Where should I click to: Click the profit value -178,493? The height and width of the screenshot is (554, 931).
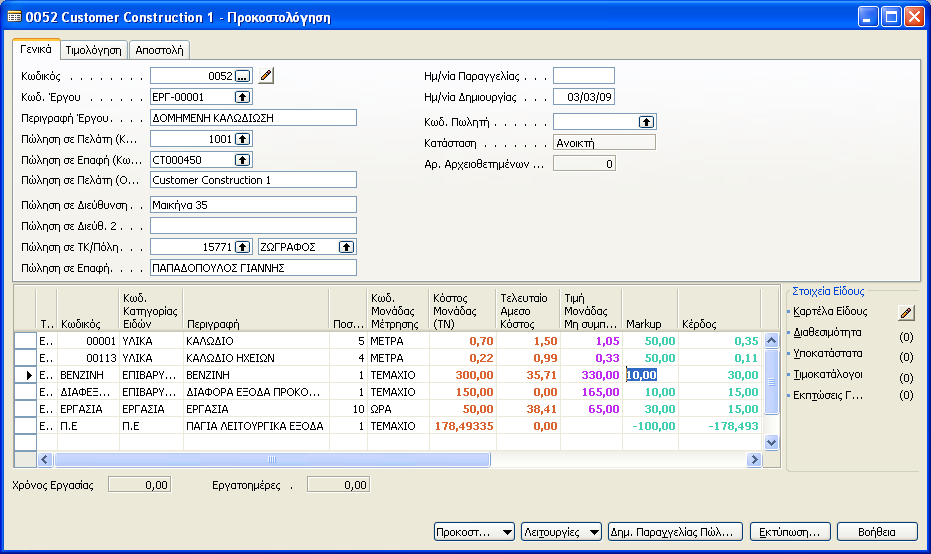point(720,426)
